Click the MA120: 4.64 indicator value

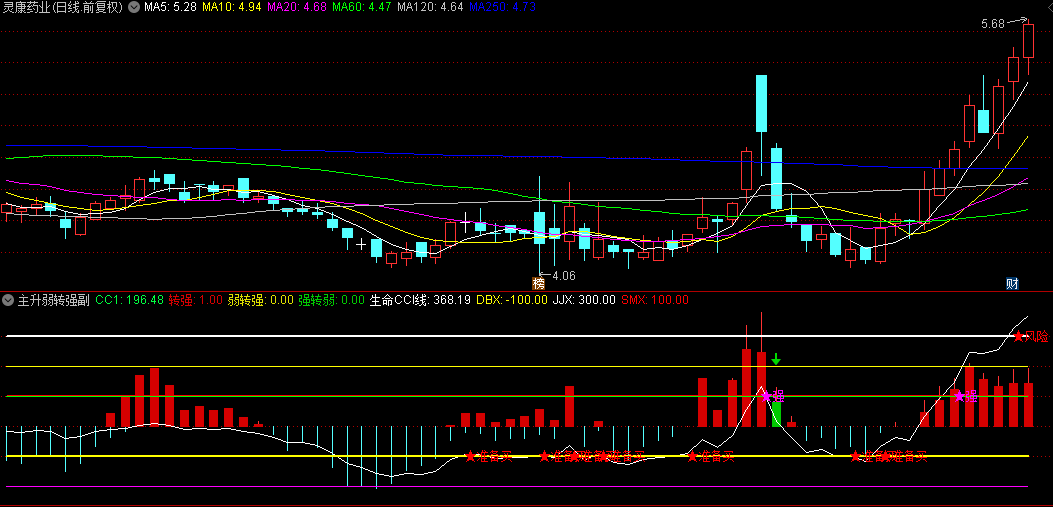point(430,7)
